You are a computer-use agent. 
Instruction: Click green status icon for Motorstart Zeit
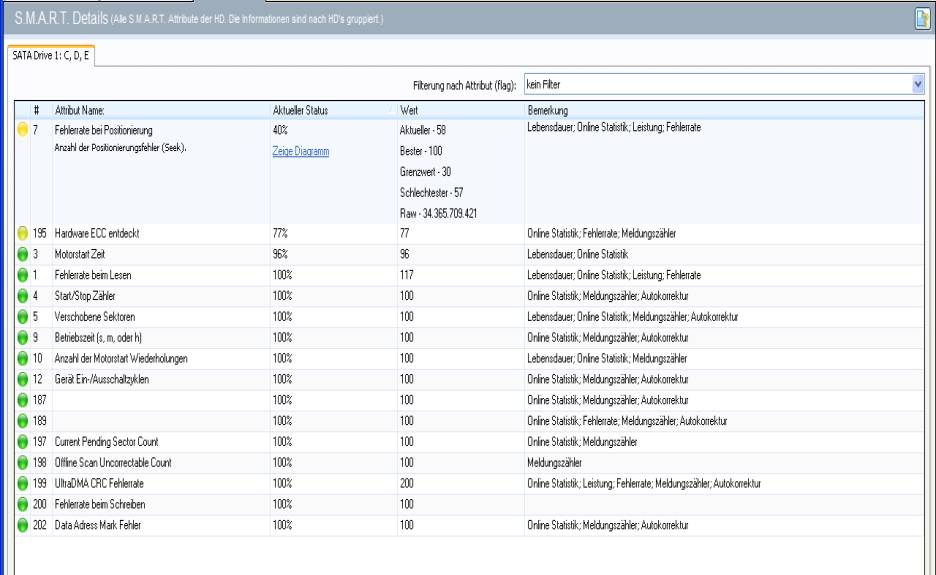pyautogui.click(x=22, y=254)
